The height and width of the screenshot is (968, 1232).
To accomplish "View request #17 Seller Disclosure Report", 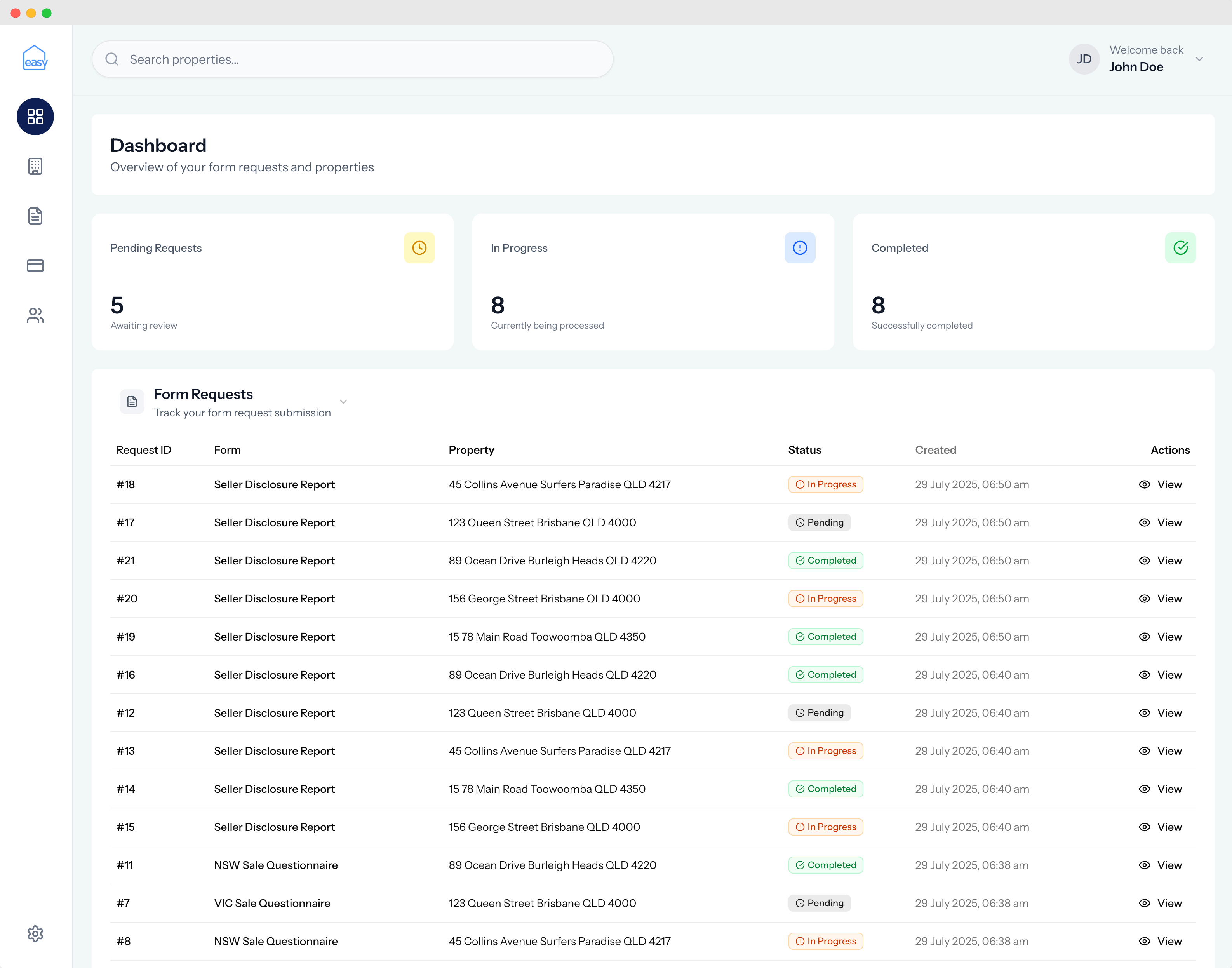I will coord(1169,522).
